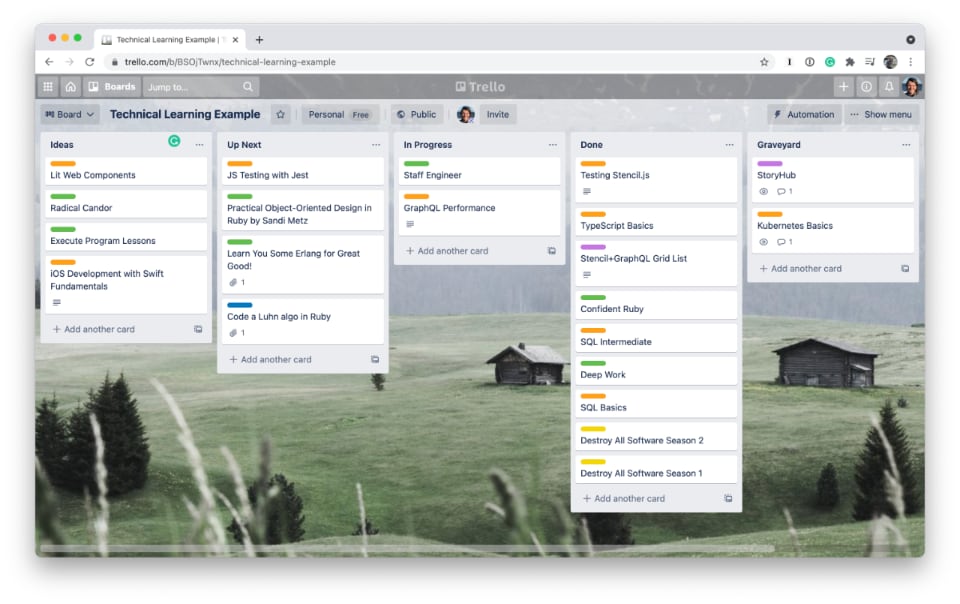Open notifications bell icon
The height and width of the screenshot is (604, 960).
[x=888, y=87]
